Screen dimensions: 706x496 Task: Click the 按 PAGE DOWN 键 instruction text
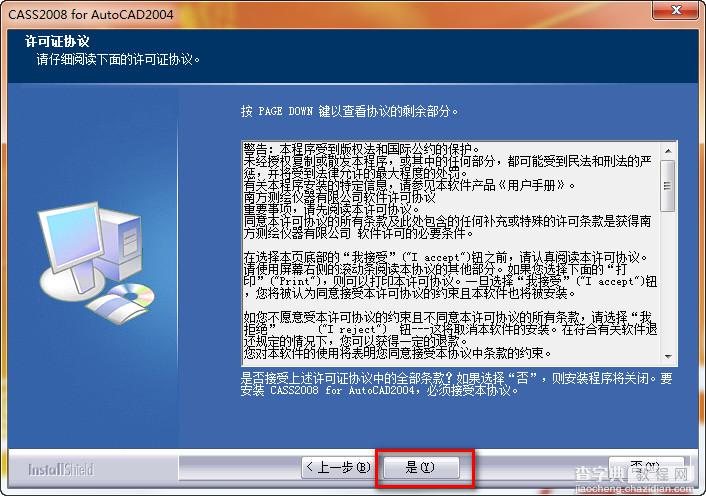pos(349,111)
